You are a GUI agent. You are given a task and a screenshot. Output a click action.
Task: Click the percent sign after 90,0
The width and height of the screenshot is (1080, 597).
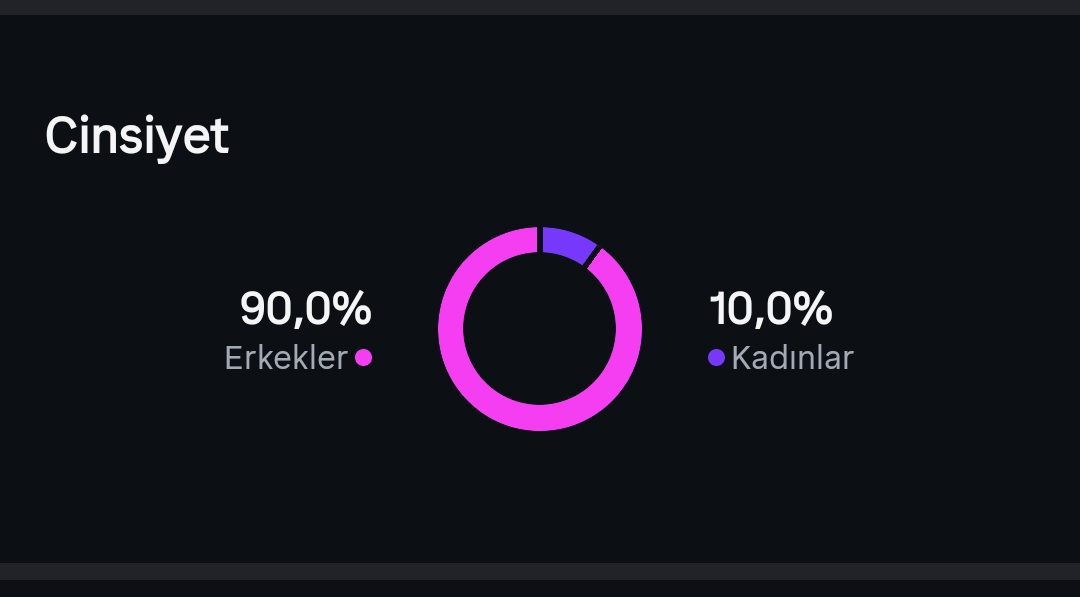pyautogui.click(x=355, y=308)
